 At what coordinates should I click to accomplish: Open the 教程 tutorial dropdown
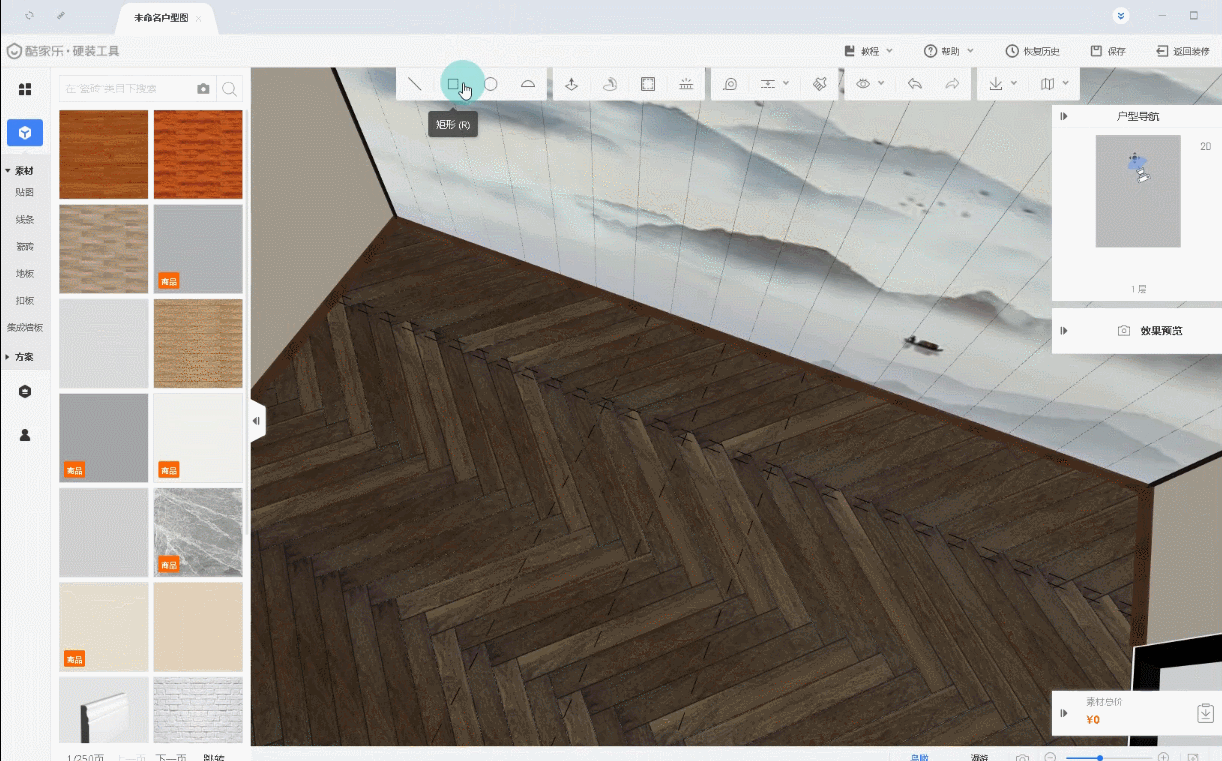(x=868, y=51)
